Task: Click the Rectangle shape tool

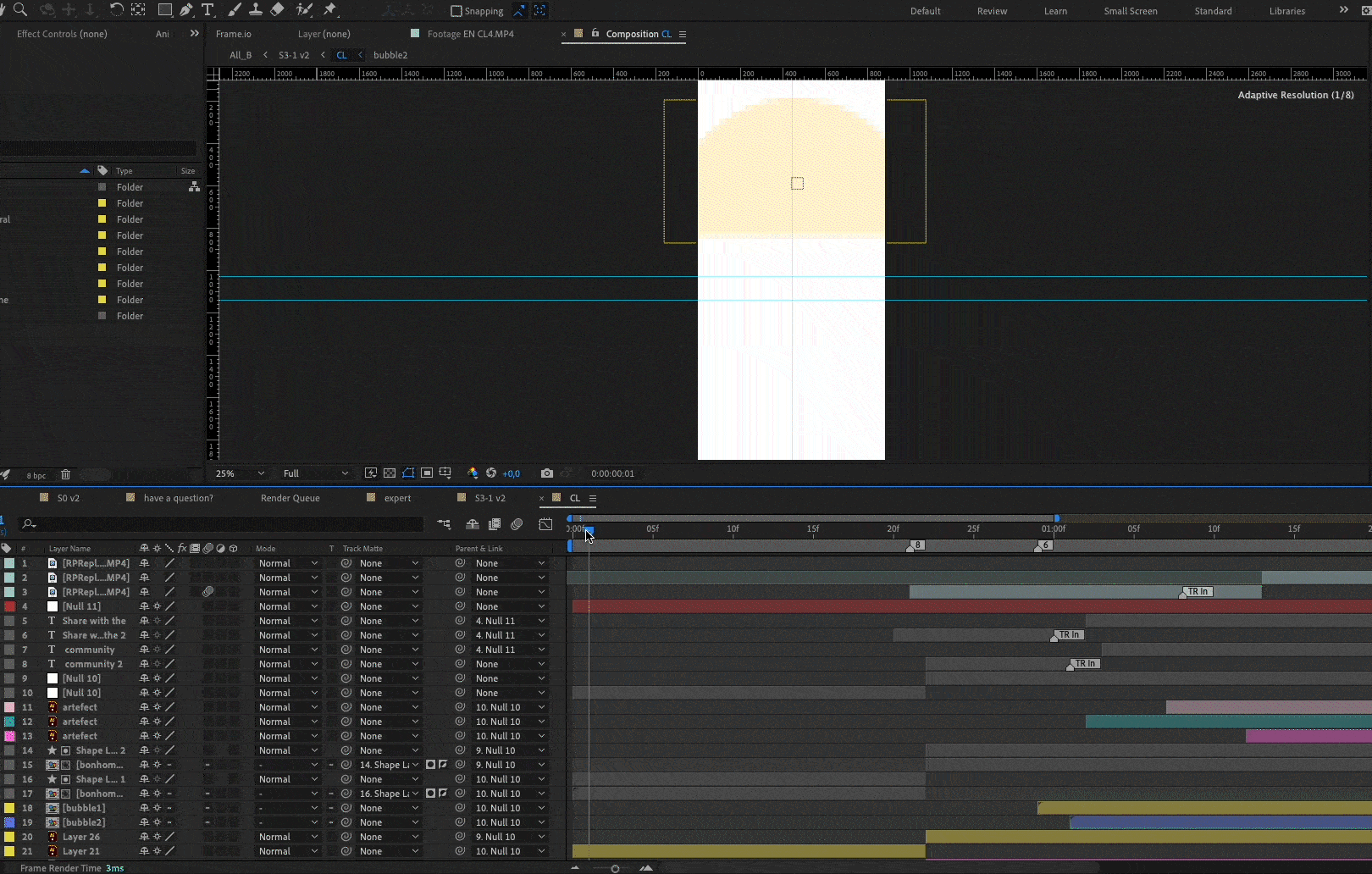Action: point(165,10)
